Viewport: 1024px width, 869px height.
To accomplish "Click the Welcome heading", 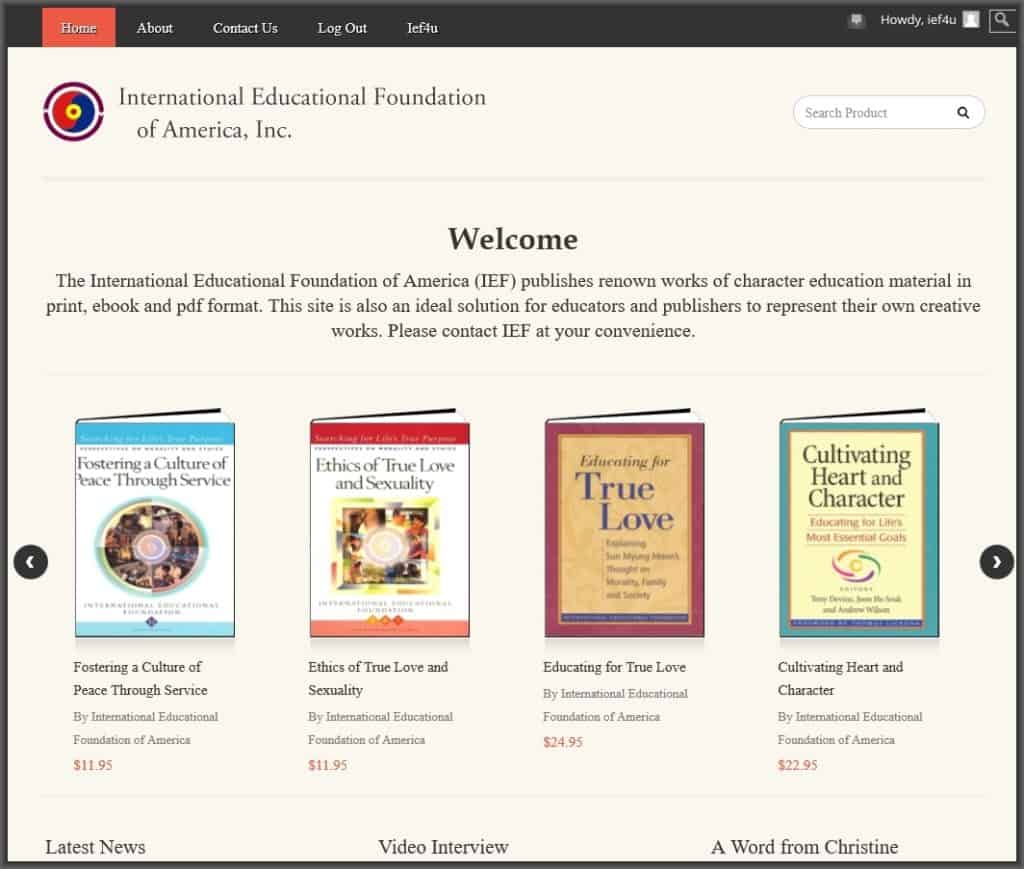I will tap(513, 239).
